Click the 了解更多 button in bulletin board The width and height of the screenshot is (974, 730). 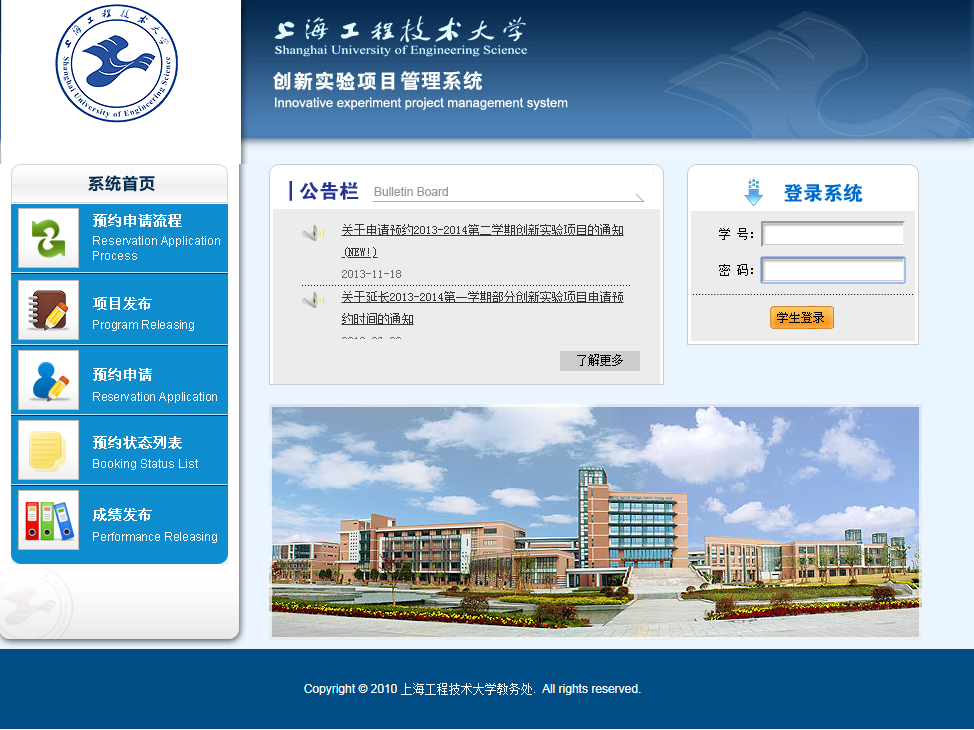click(599, 361)
